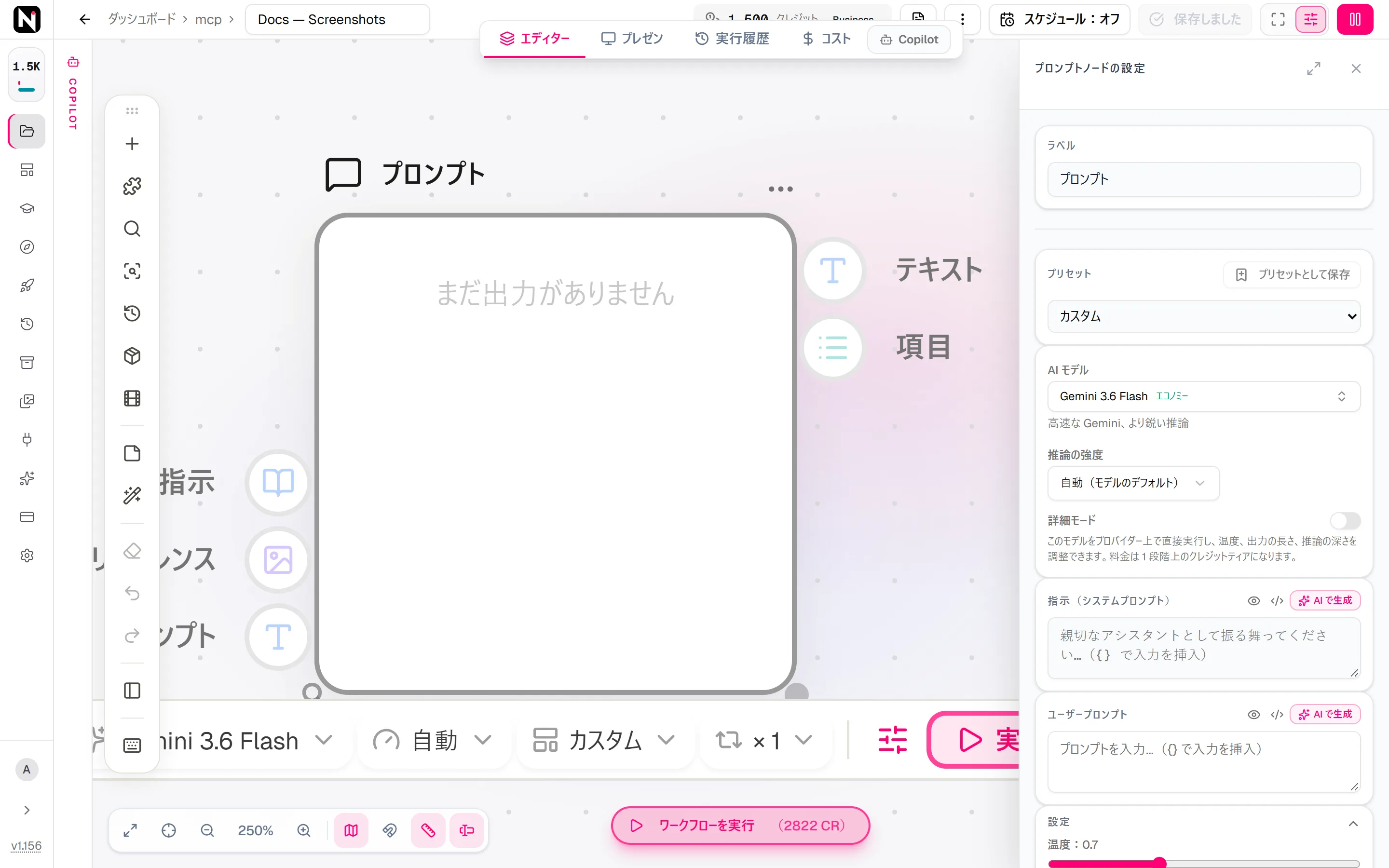
Task: Open the rocket icon in left sidebar
Action: point(27,285)
